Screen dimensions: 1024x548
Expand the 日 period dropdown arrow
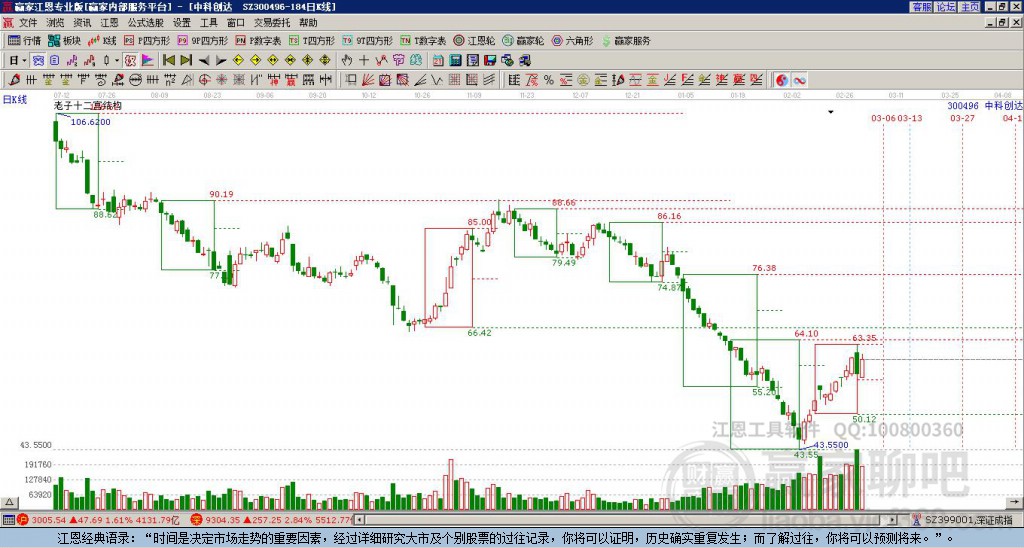coord(24,60)
